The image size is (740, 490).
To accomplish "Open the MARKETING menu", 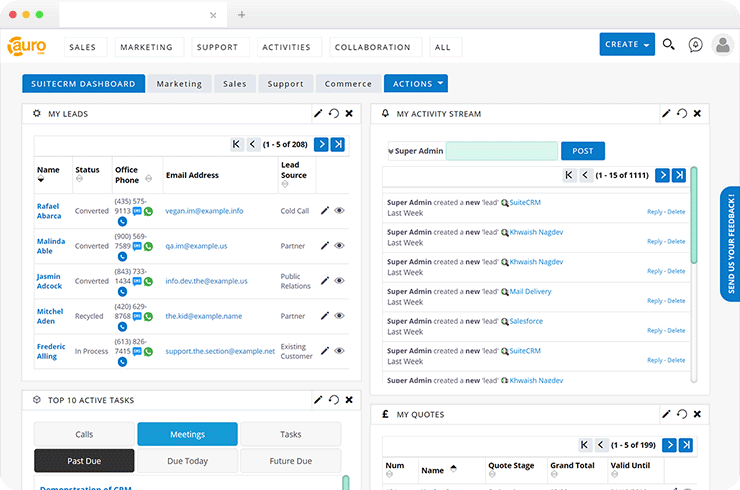I will coord(146,47).
